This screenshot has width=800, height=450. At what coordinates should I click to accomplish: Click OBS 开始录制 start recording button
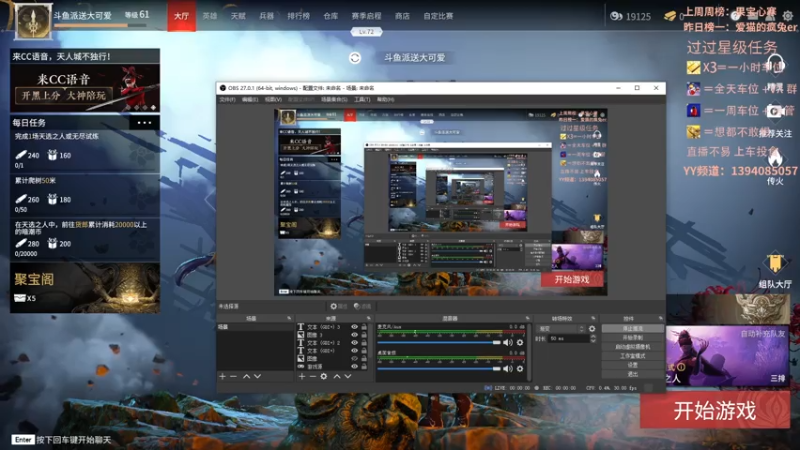click(633, 338)
